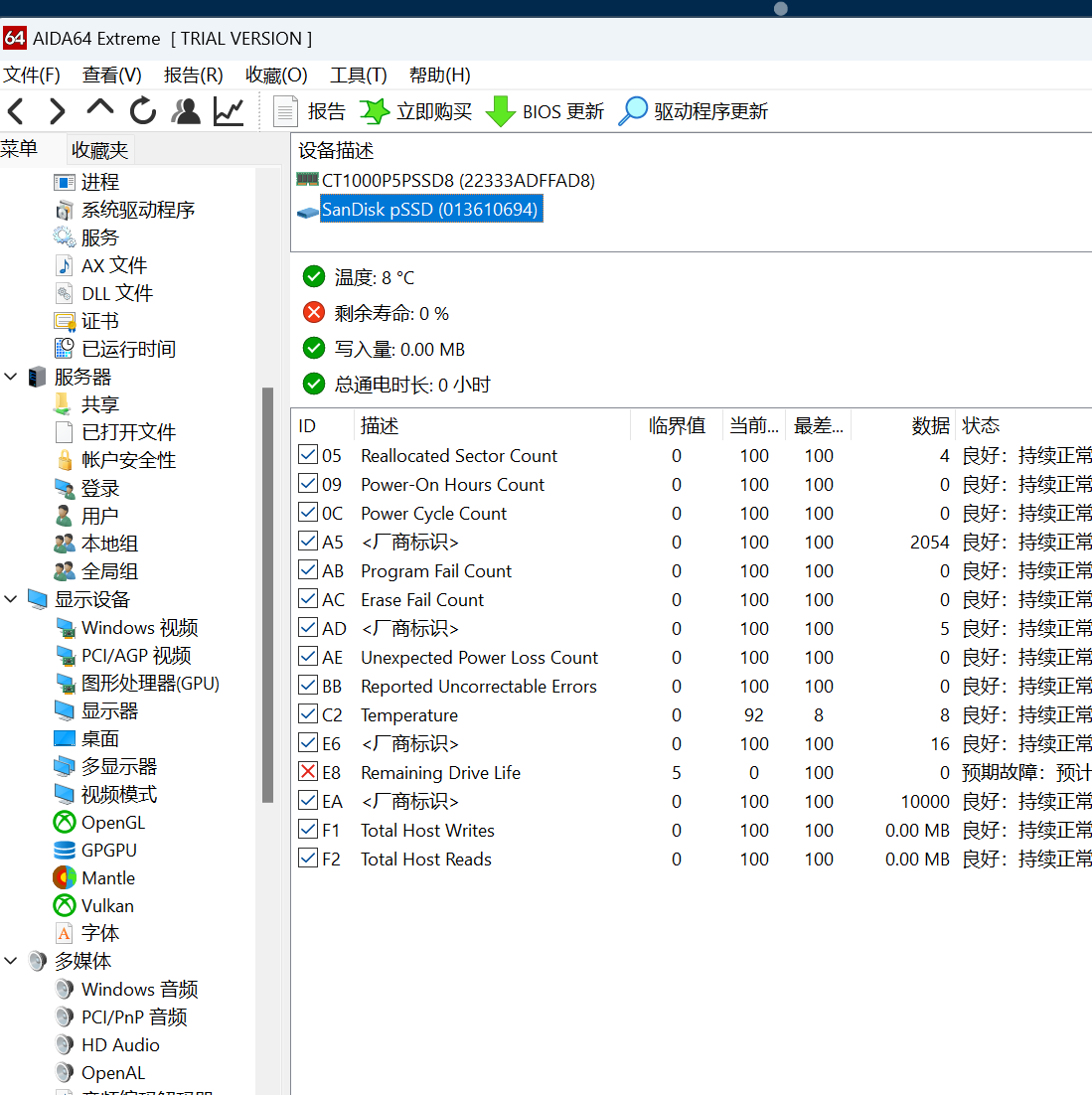The height and width of the screenshot is (1095, 1092).
Task: Uncheck AC Erase Fail Count checkbox
Action: coord(308,598)
